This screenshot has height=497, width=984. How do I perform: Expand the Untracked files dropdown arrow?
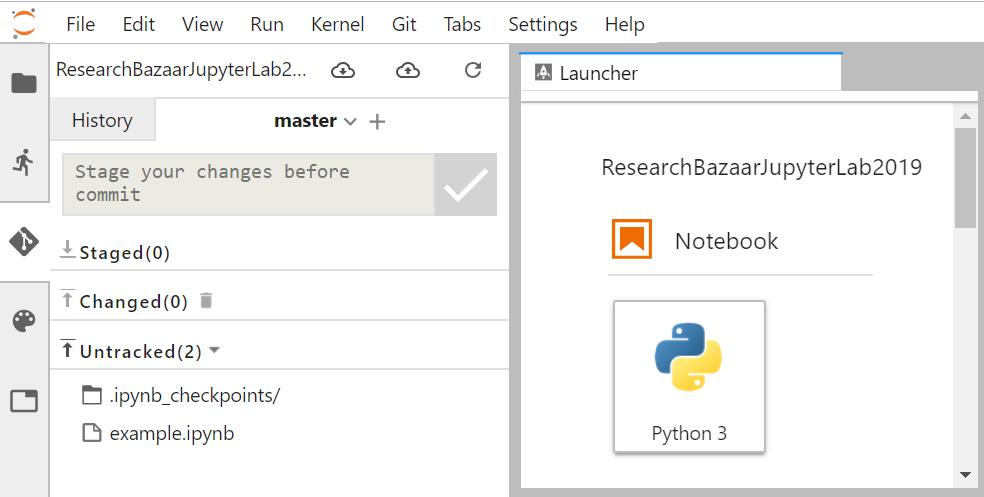pos(214,350)
